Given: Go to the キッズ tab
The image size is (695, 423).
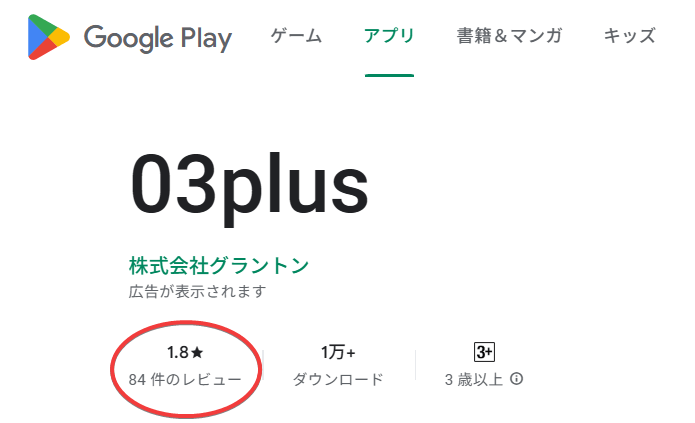Looking at the screenshot, I should (629, 37).
